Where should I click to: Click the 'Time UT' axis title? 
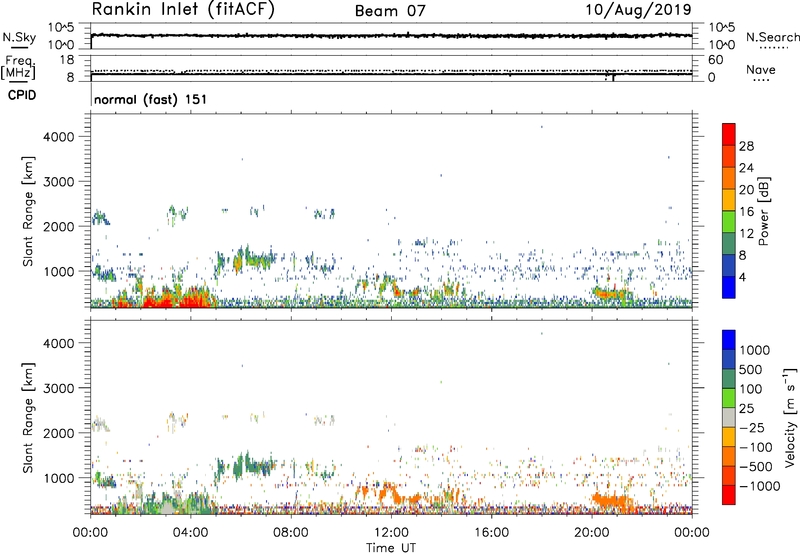point(391,548)
